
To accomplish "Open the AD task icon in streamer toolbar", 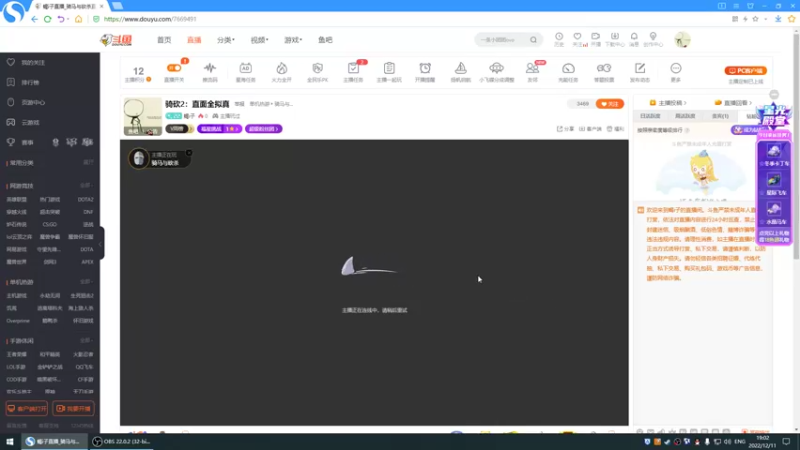I will tap(245, 68).
